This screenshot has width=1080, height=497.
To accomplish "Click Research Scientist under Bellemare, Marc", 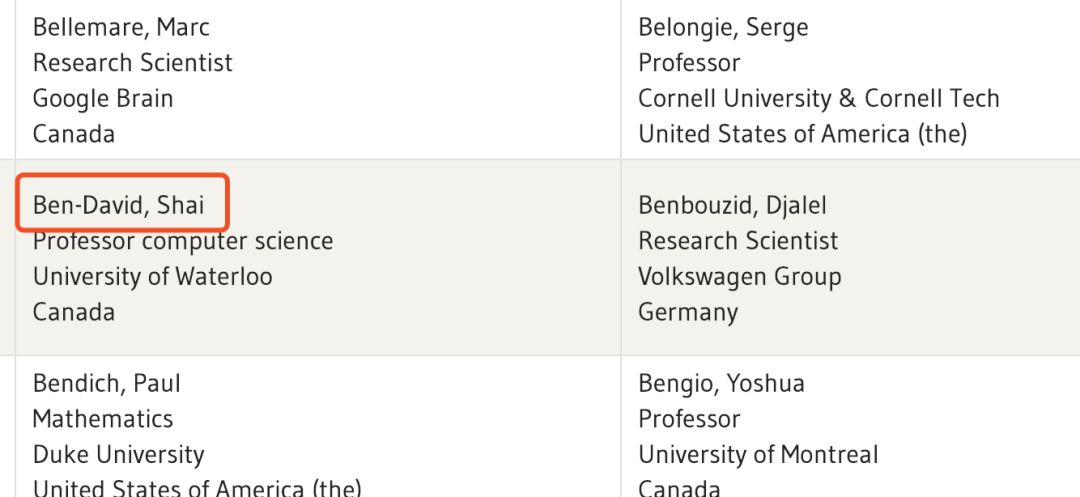I will pyautogui.click(x=133, y=62).
